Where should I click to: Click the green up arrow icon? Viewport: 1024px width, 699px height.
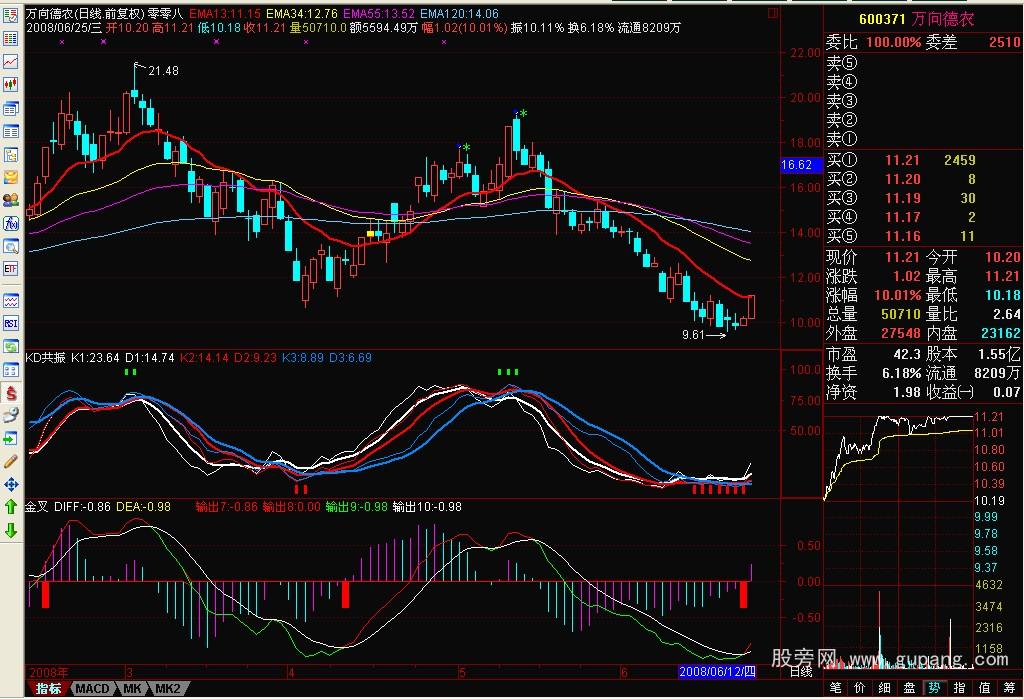(x=11, y=507)
